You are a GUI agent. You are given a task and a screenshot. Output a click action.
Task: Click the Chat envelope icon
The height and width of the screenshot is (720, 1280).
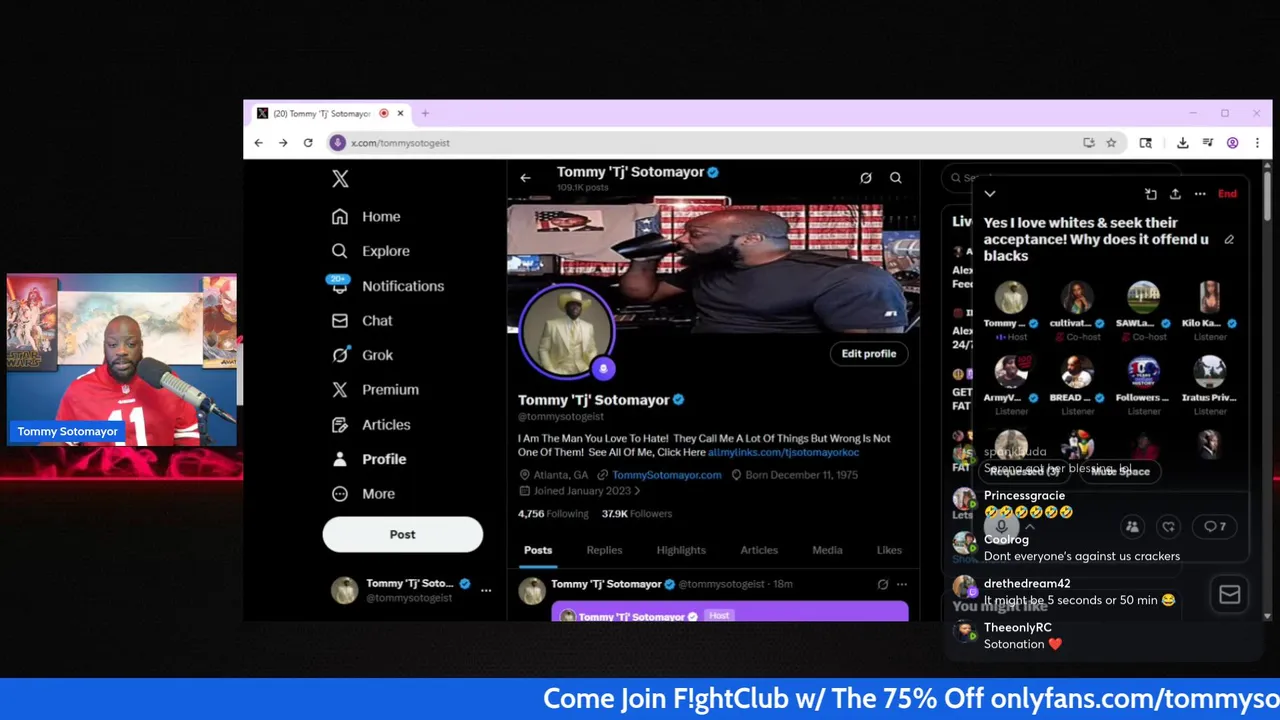pyautogui.click(x=340, y=321)
